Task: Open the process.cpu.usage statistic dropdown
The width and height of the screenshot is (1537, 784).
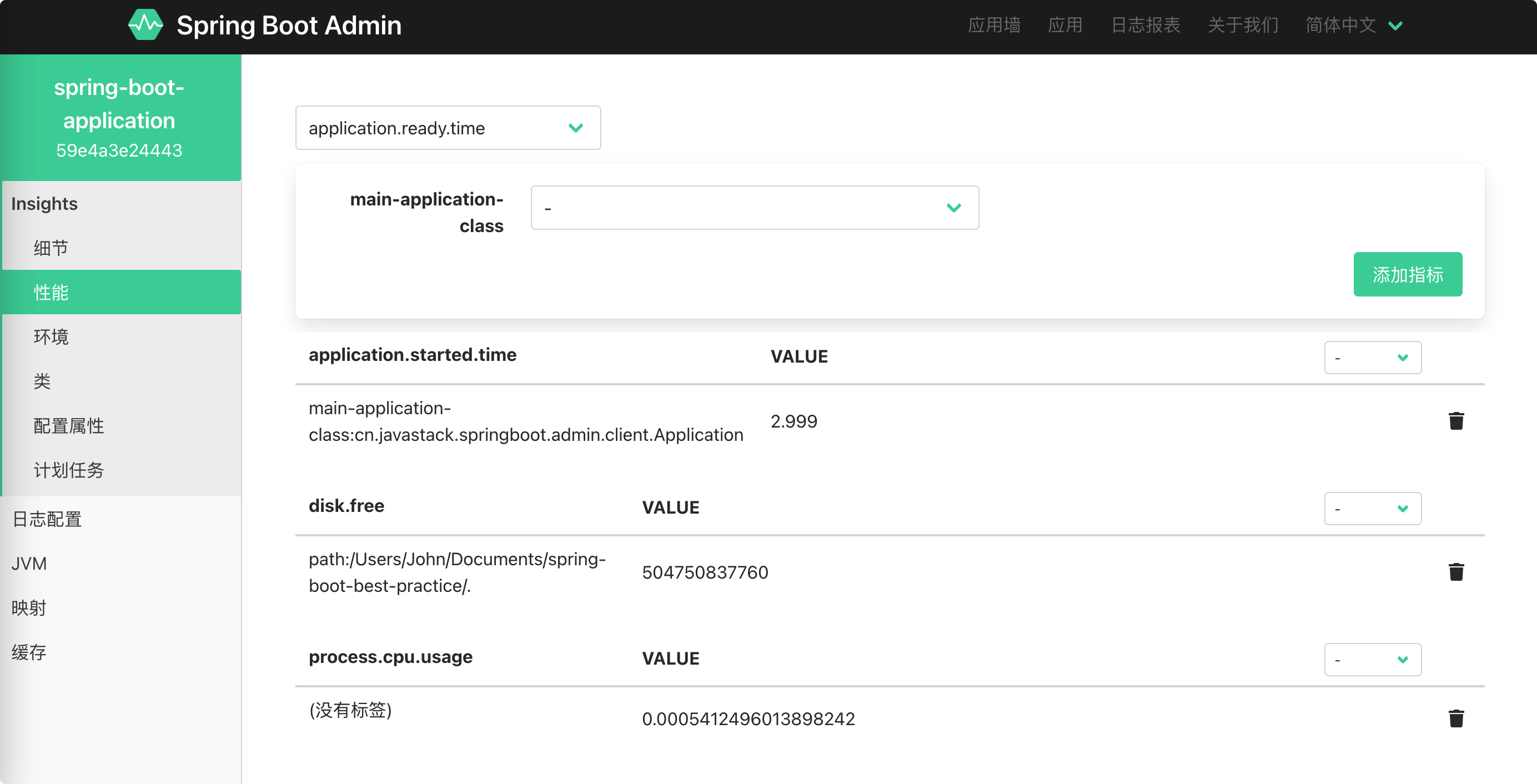Action: tap(1372, 659)
